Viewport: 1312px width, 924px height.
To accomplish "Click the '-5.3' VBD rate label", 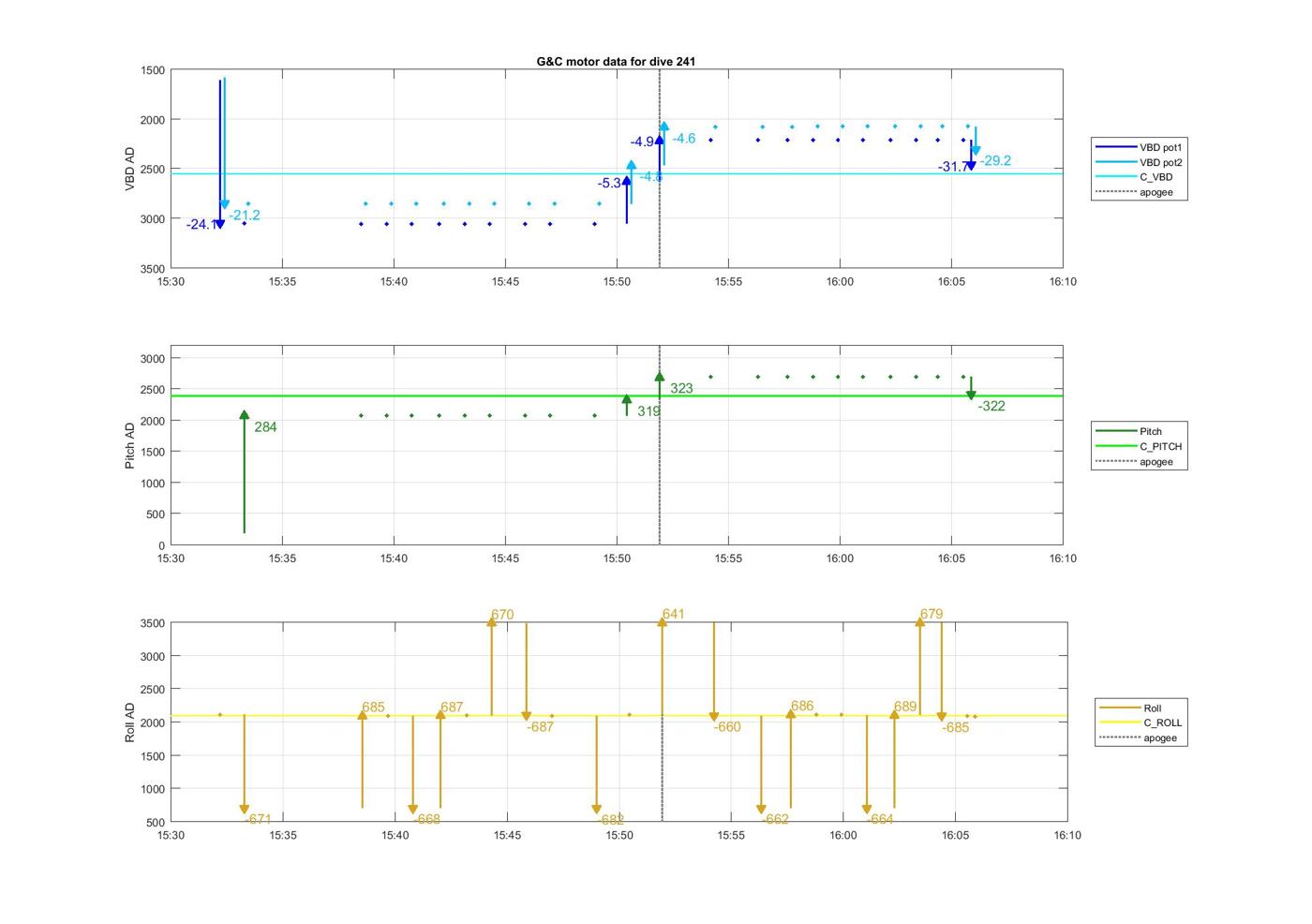I will [x=609, y=183].
